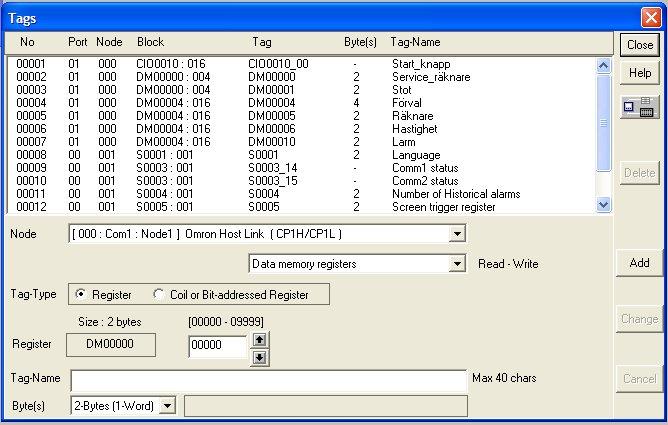Close the Tags dialog with the red X
The height and width of the screenshot is (425, 668).
[x=651, y=17]
